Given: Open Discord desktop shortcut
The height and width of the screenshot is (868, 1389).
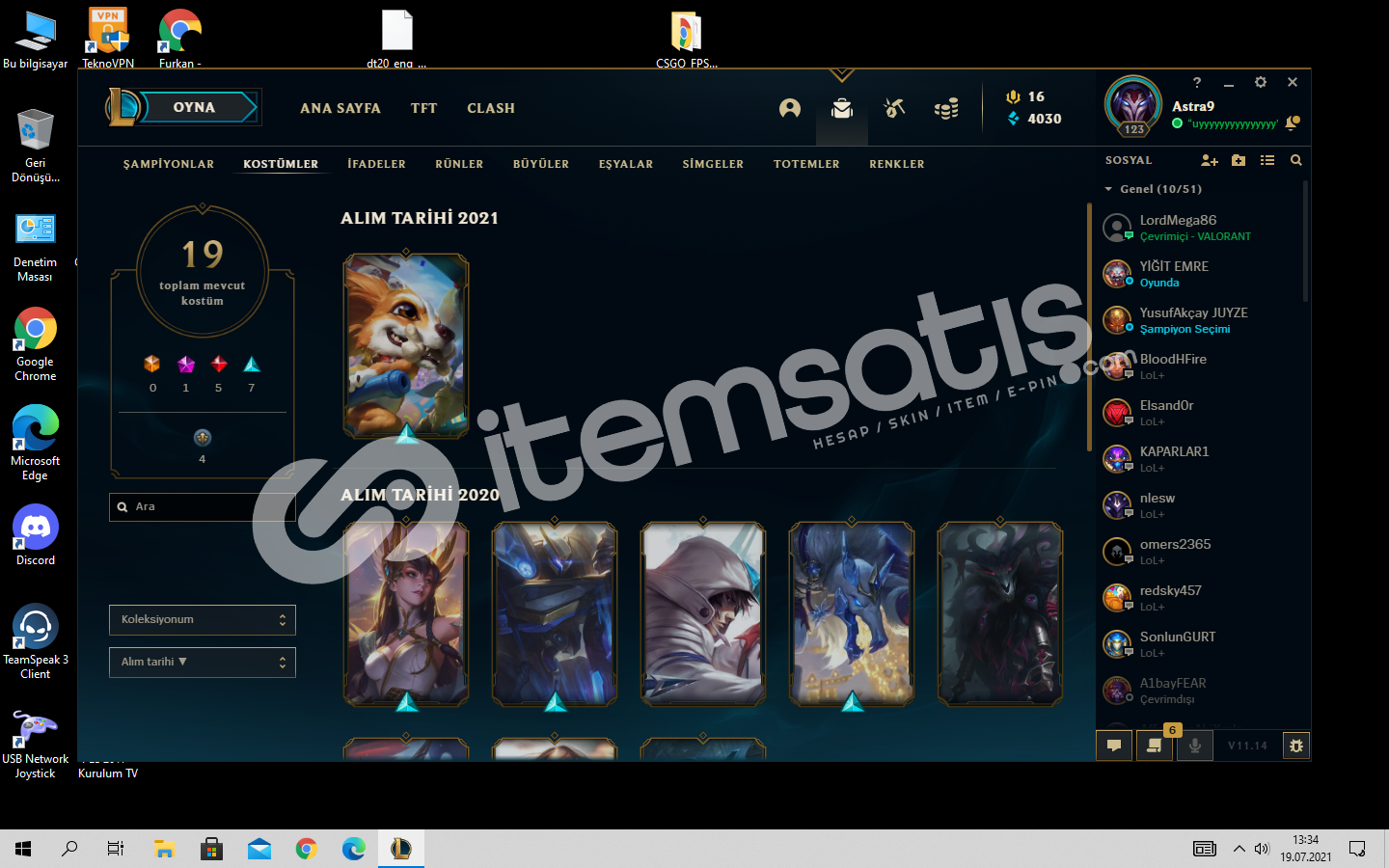Looking at the screenshot, I should tap(36, 534).
